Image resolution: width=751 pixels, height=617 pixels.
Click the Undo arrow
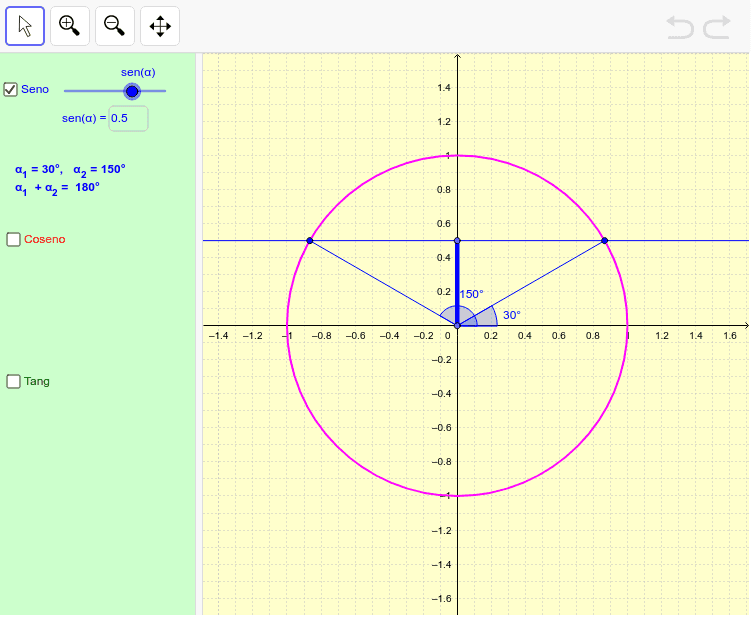[x=680, y=27]
